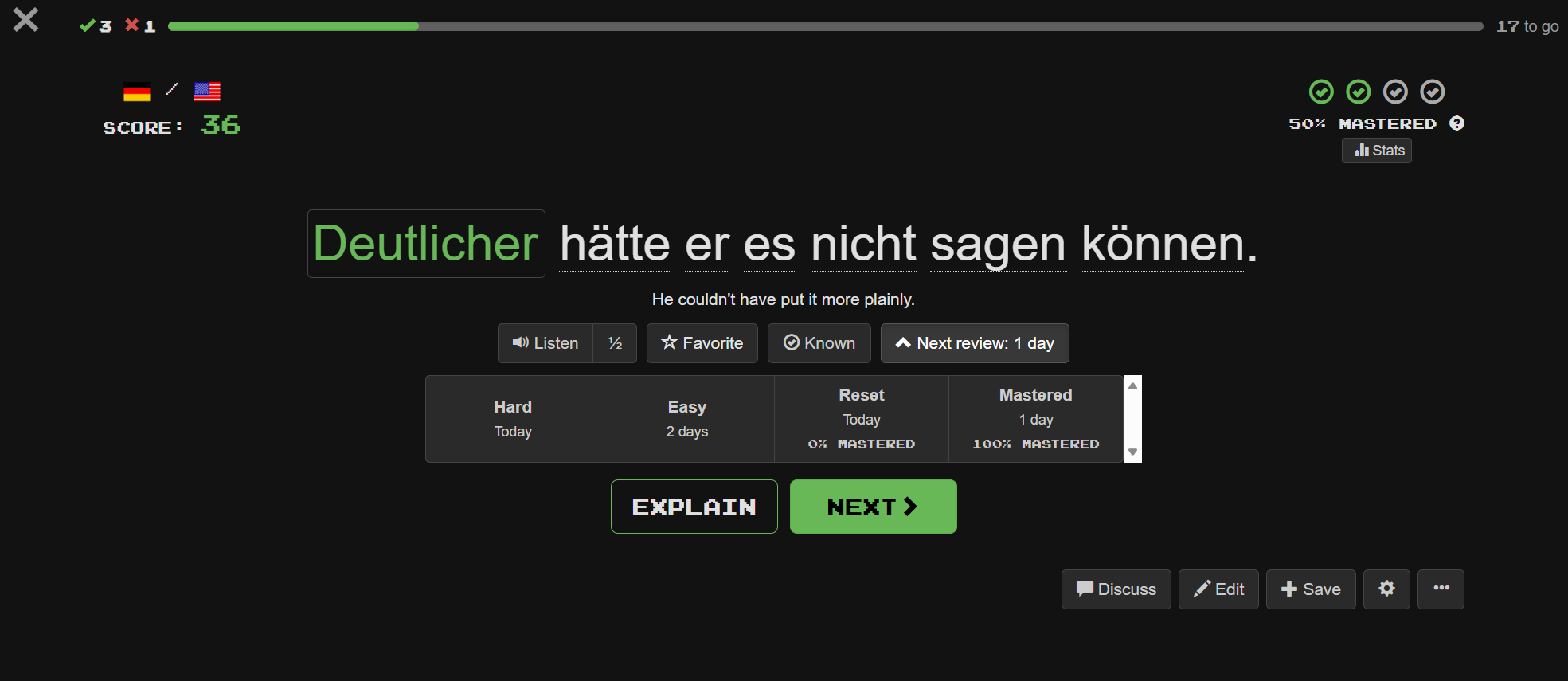Click the German flag icon
Screen dimensions: 1568x681
point(137,92)
